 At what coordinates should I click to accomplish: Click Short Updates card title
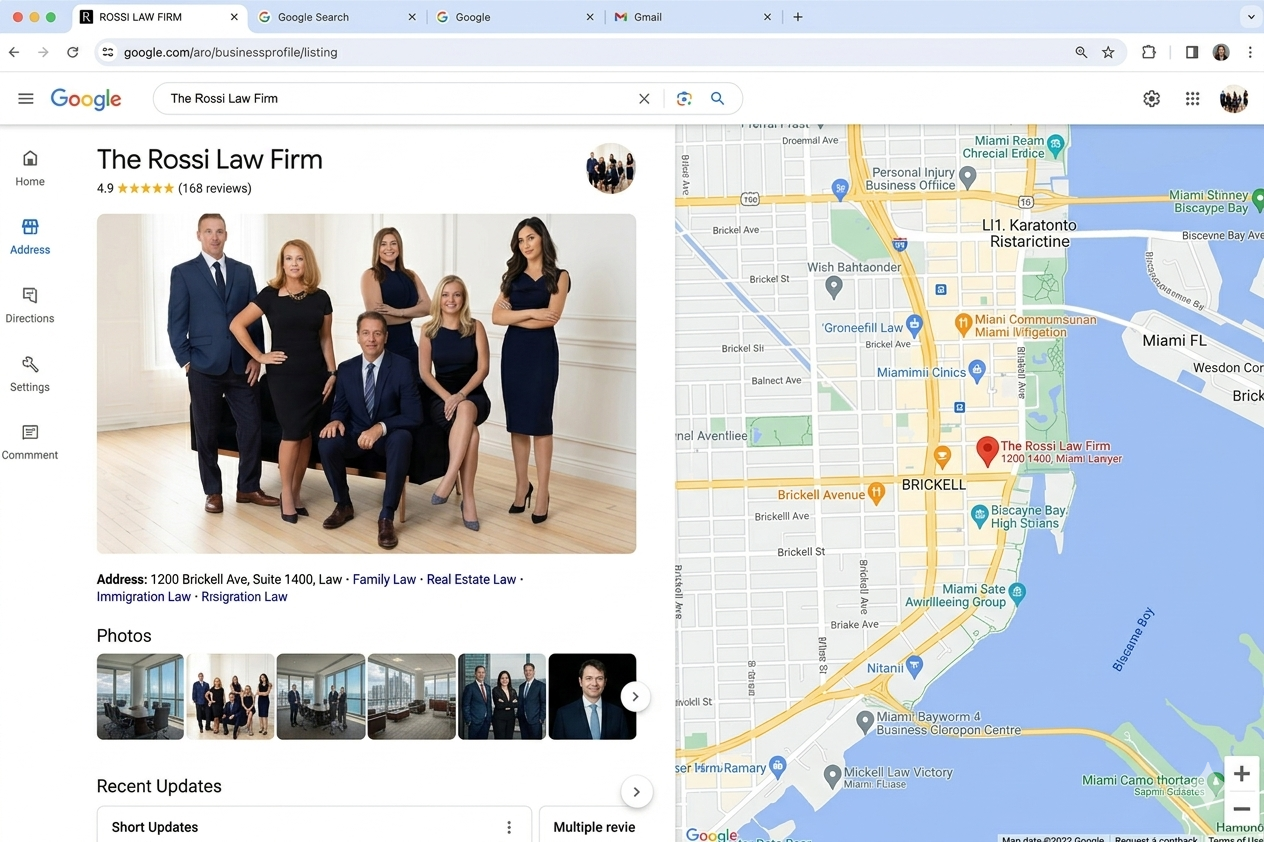pyautogui.click(x=155, y=827)
